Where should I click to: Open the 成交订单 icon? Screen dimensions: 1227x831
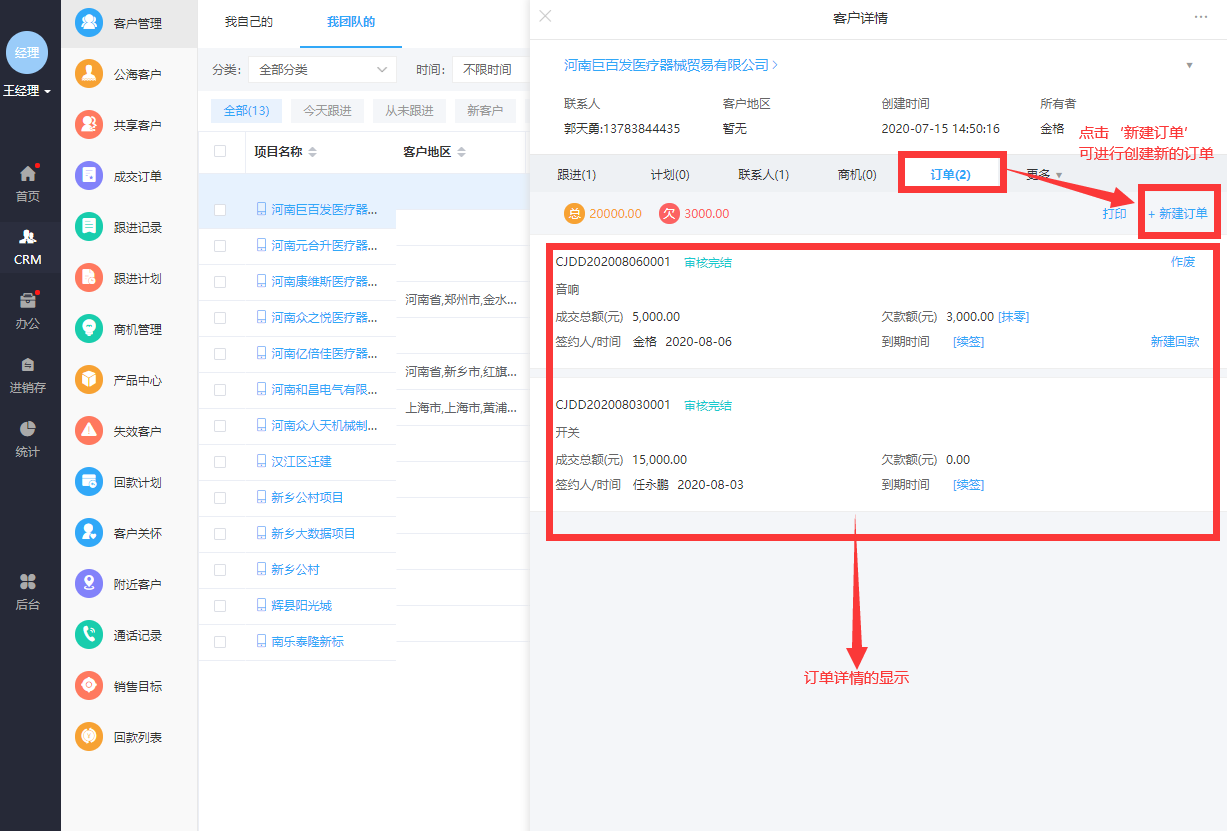point(89,176)
